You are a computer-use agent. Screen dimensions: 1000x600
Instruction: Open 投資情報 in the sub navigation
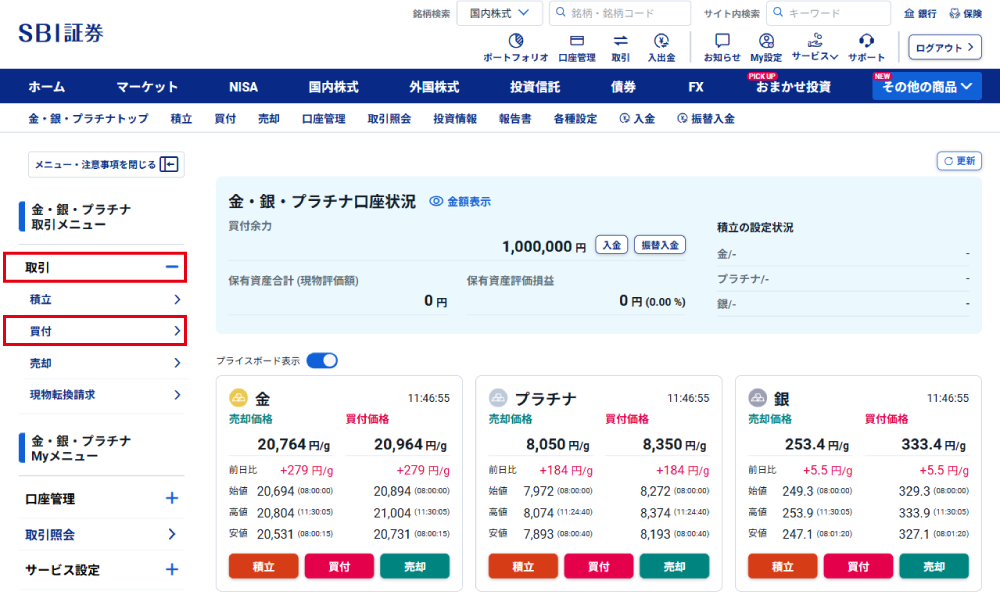click(x=455, y=118)
